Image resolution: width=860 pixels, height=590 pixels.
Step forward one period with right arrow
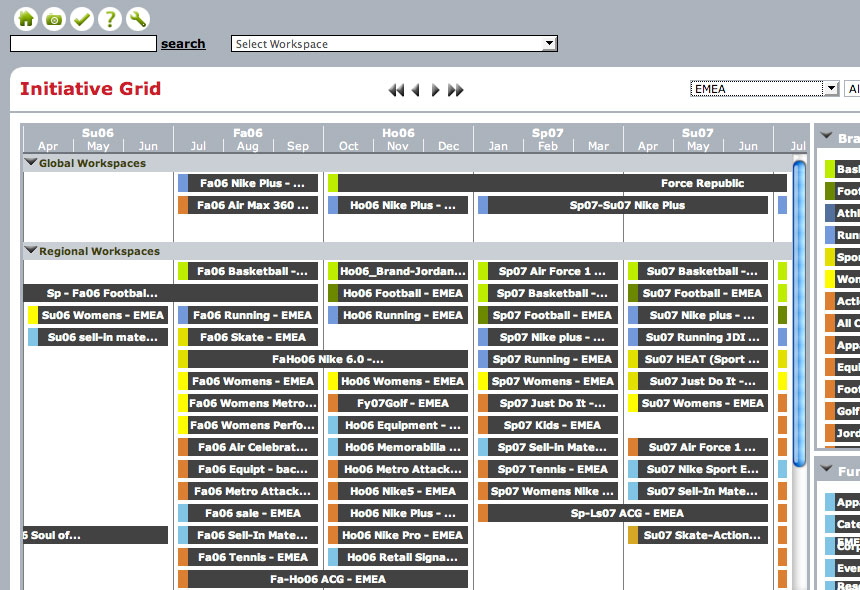(x=435, y=90)
